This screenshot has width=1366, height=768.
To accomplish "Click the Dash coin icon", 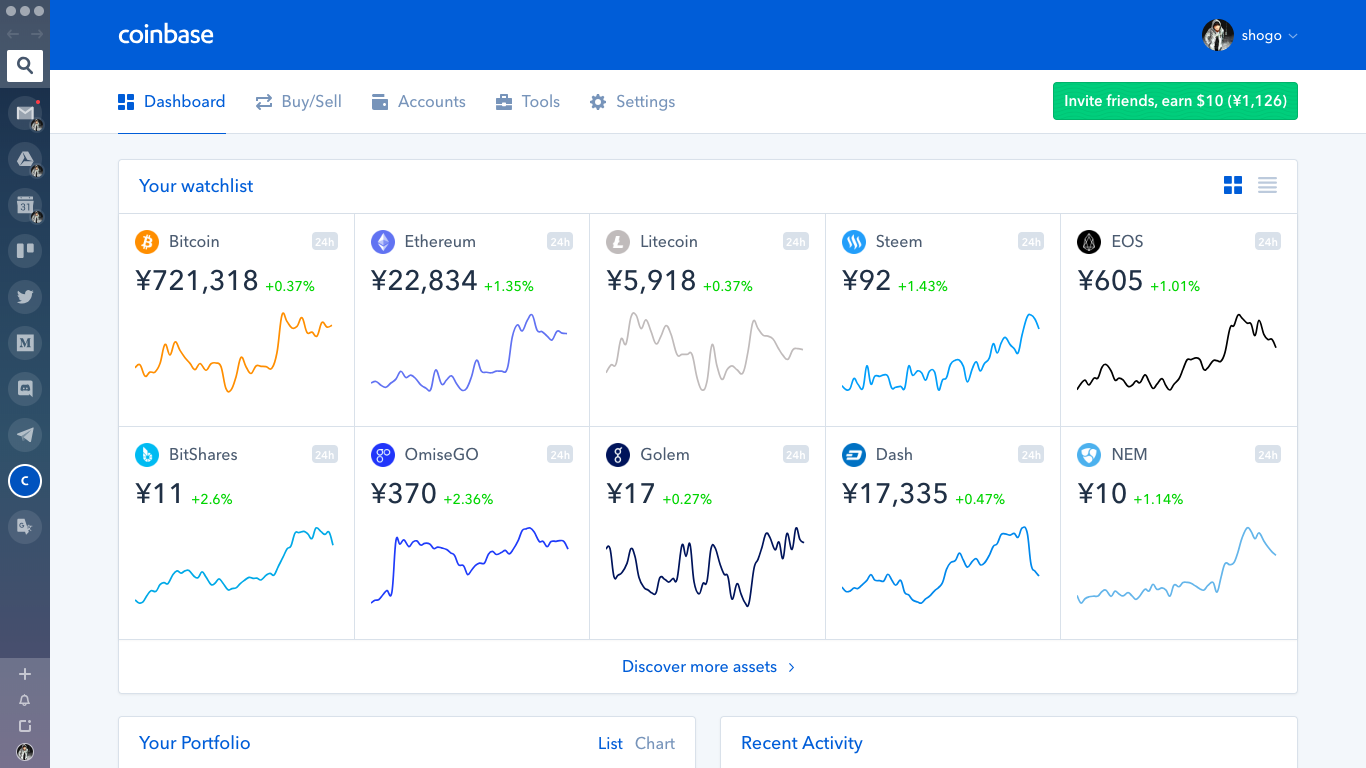I will (854, 455).
